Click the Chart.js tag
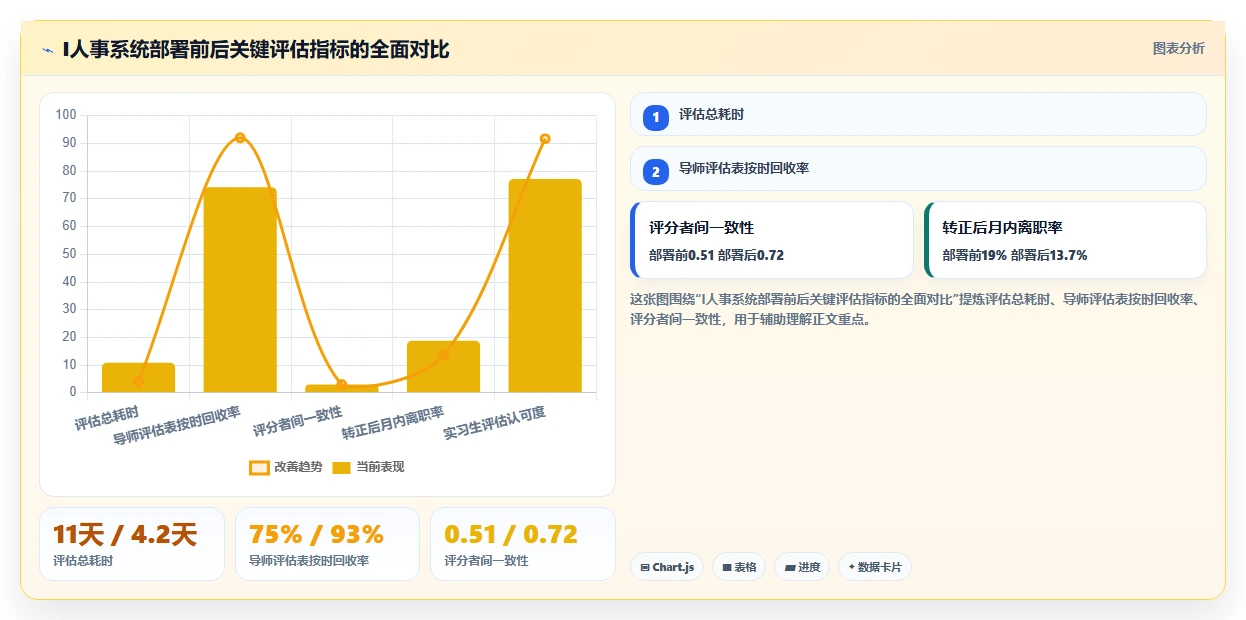This screenshot has height=620, width=1246. tap(667, 567)
